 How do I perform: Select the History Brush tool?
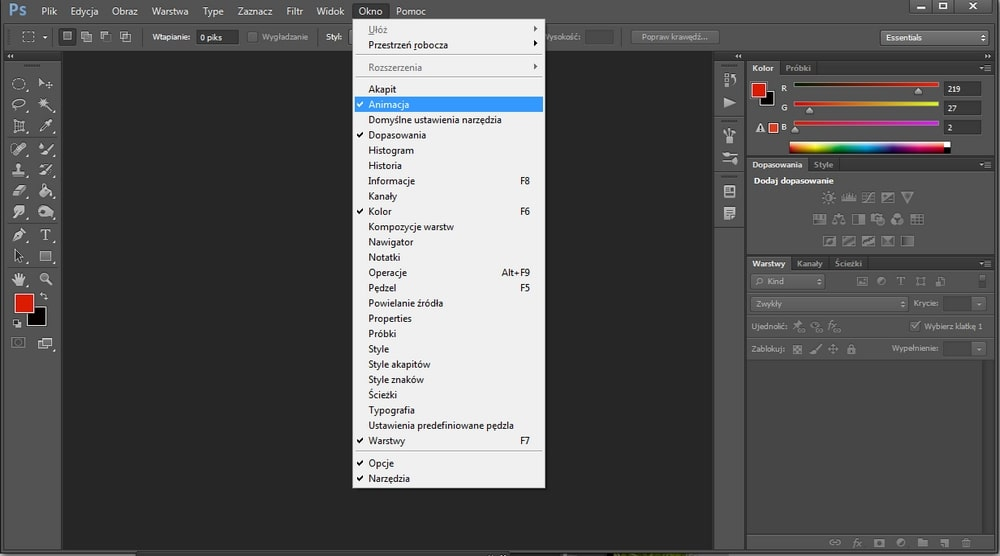(45, 170)
